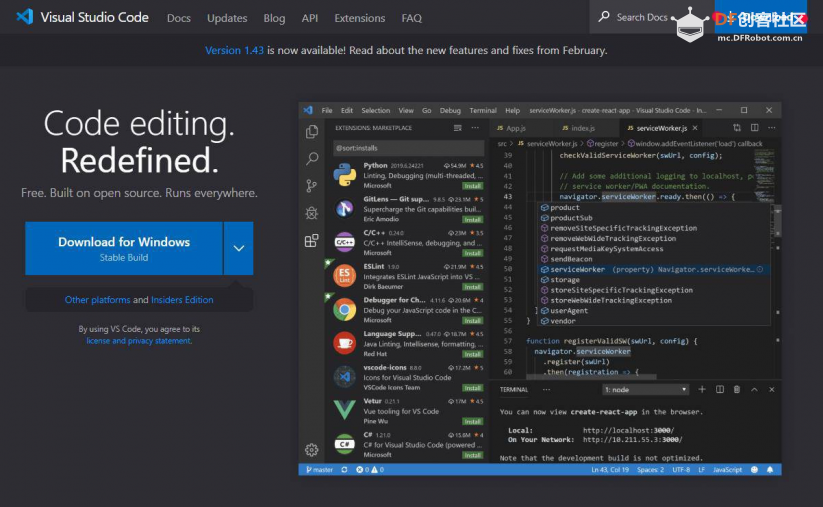Click the Explorer files icon in activity bar
The height and width of the screenshot is (507, 823).
(312, 131)
